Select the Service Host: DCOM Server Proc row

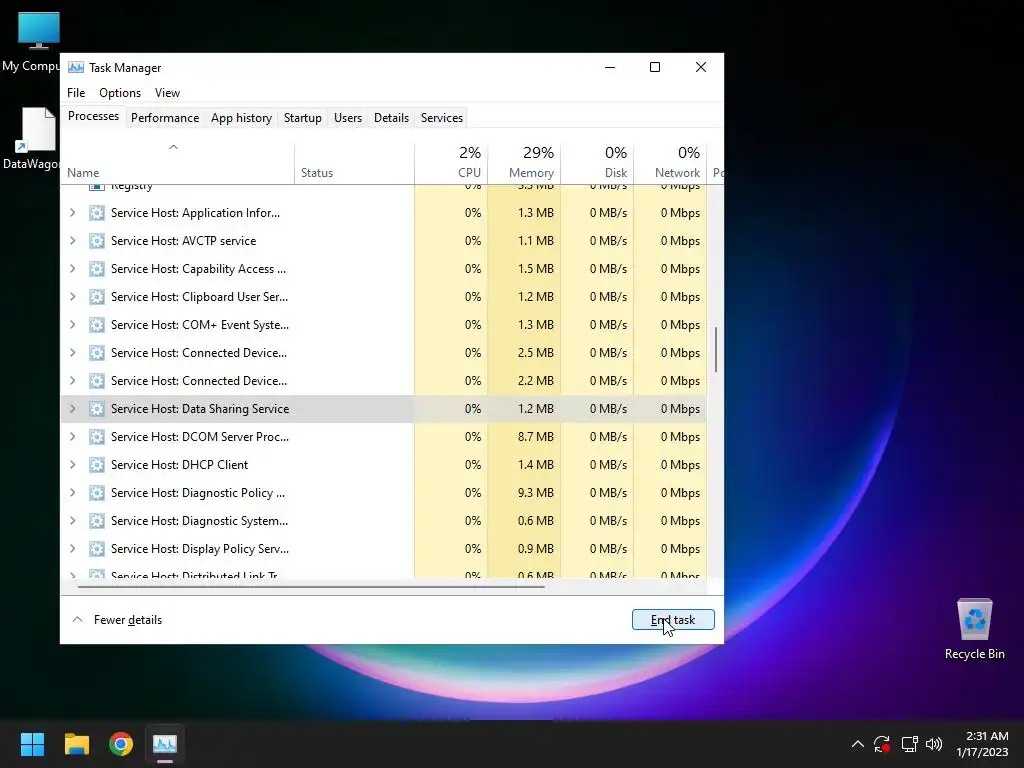tap(384, 437)
